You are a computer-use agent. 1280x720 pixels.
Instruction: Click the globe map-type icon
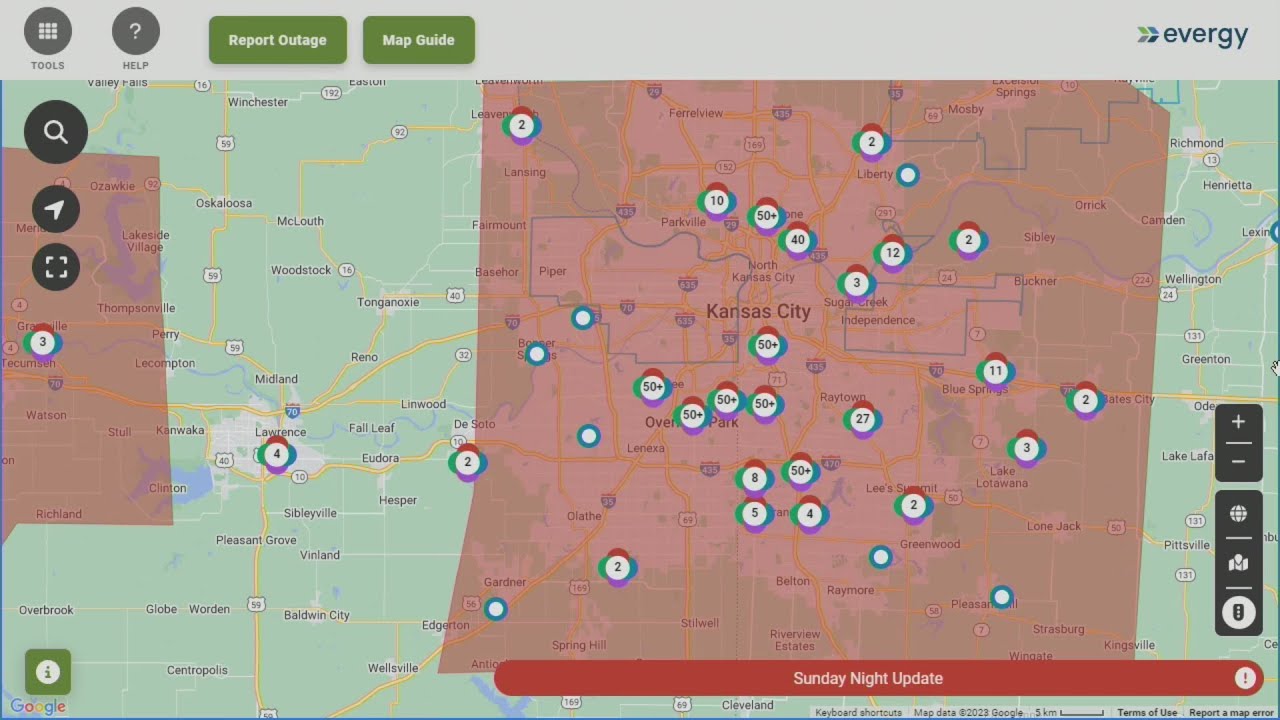1238,514
